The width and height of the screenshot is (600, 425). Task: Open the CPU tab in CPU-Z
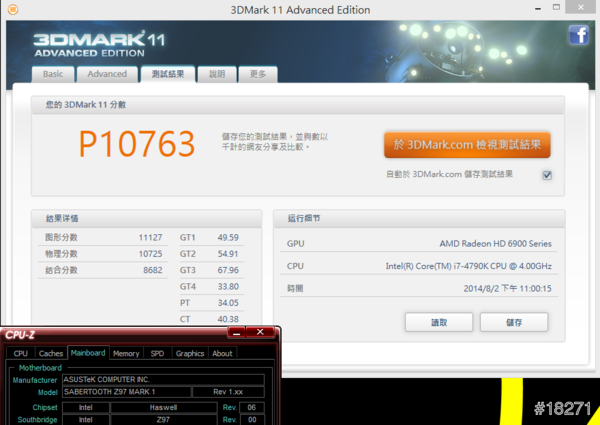point(21,353)
